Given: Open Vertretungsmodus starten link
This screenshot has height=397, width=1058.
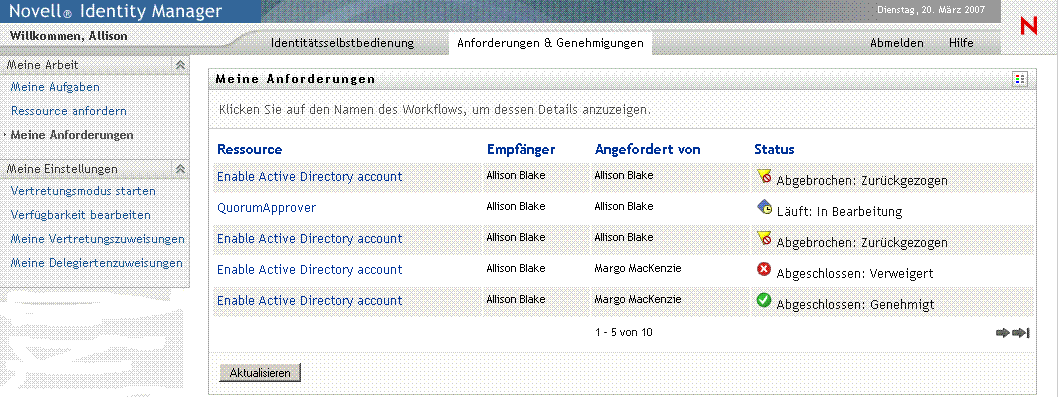Looking at the screenshot, I should (83, 191).
